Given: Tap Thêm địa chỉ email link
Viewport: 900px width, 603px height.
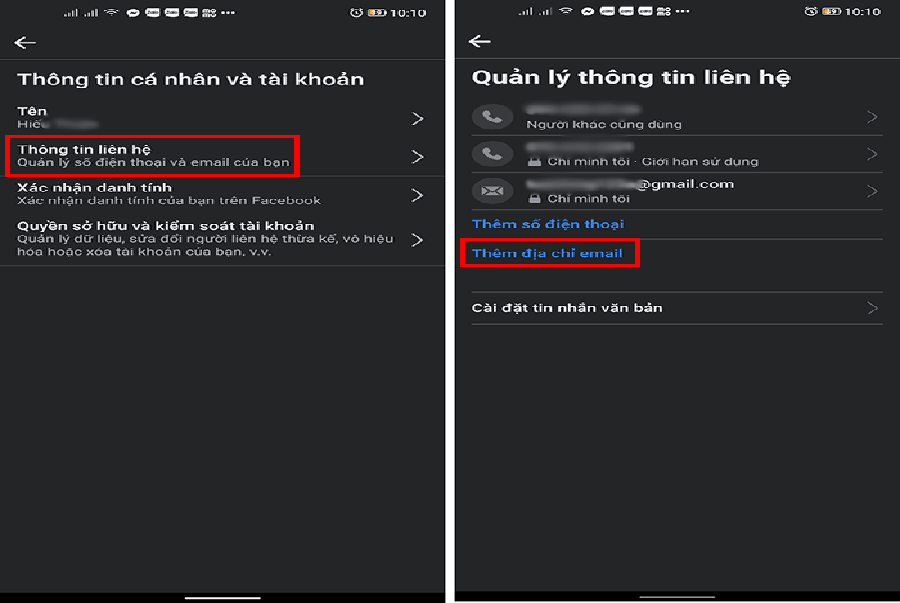Looking at the screenshot, I should pos(547,253).
